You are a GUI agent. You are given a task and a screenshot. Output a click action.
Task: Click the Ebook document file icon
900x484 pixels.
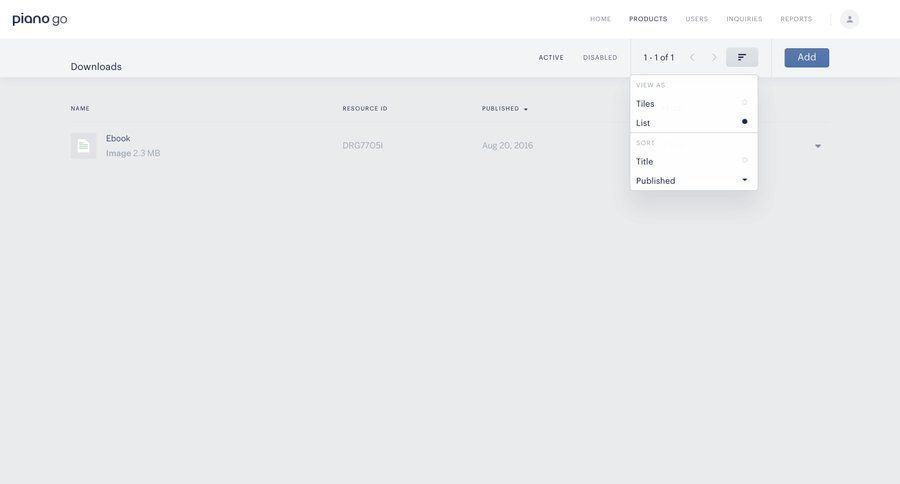[x=83, y=146]
